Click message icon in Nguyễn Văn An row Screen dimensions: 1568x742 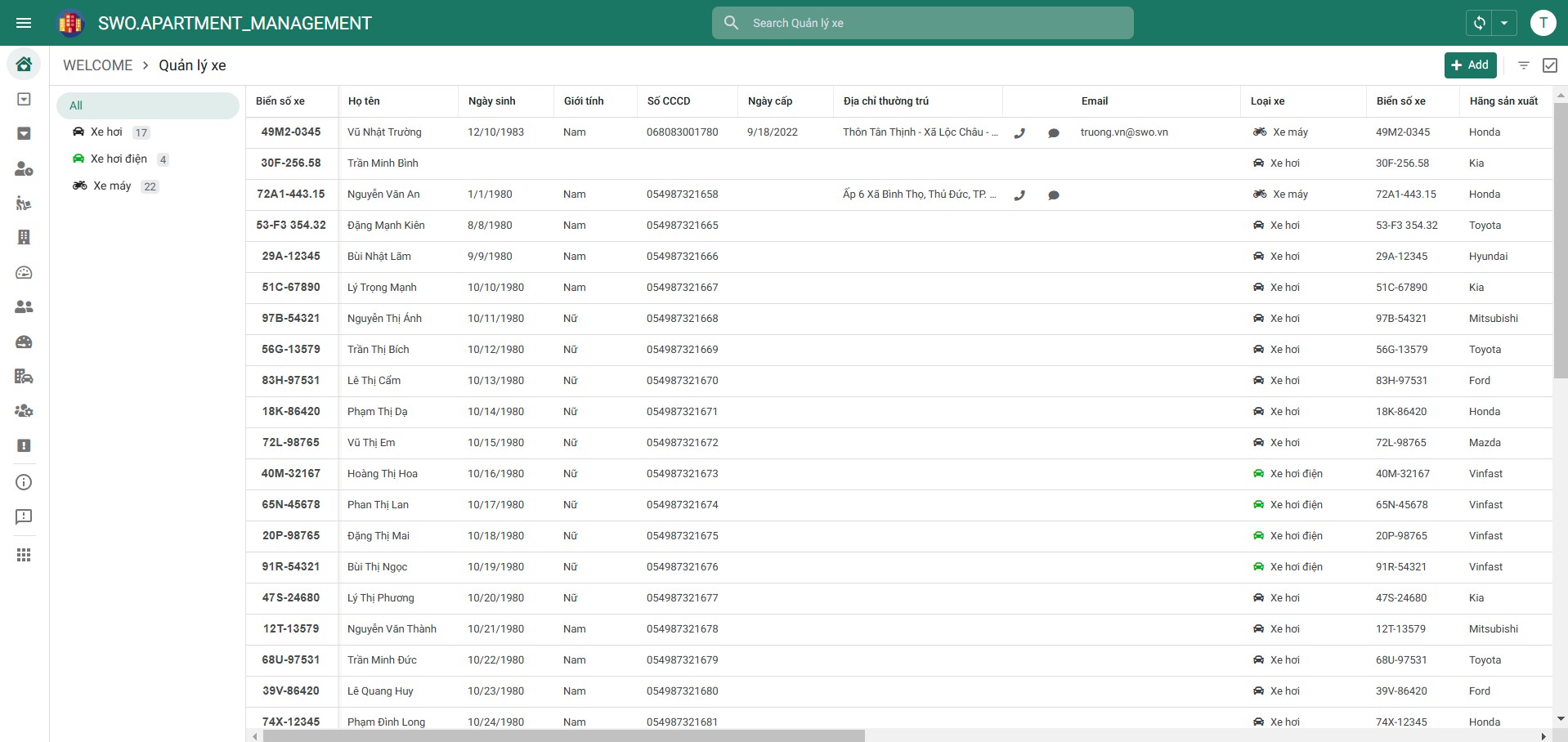(x=1054, y=194)
